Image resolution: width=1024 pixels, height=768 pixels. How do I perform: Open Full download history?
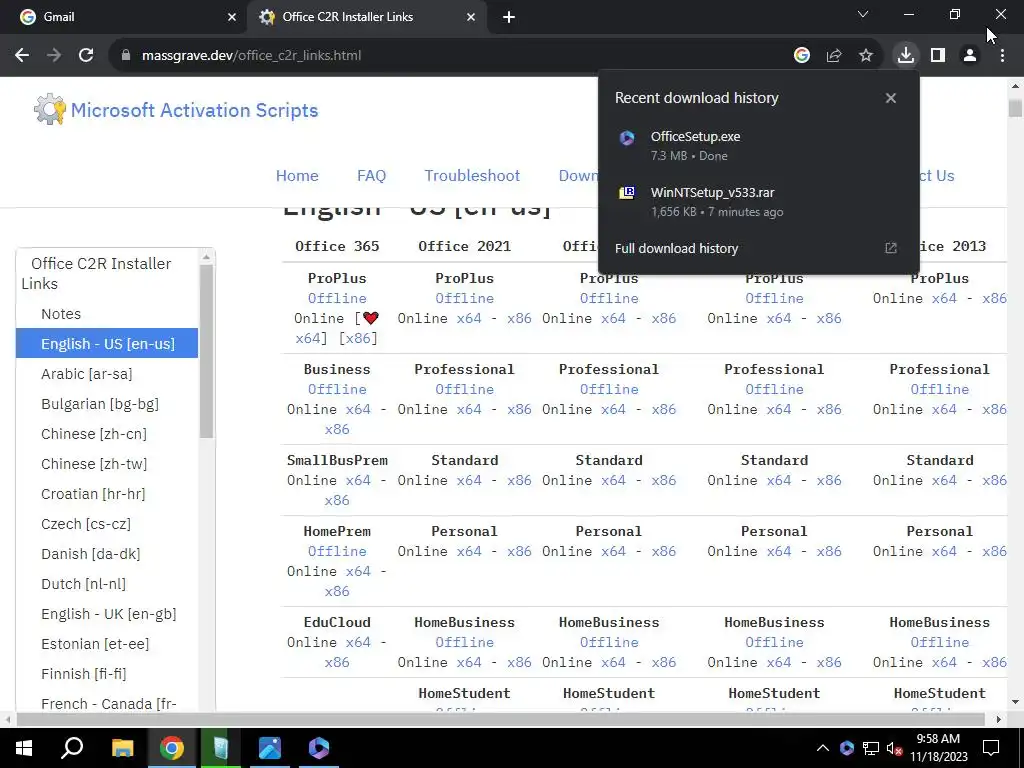click(x=677, y=248)
